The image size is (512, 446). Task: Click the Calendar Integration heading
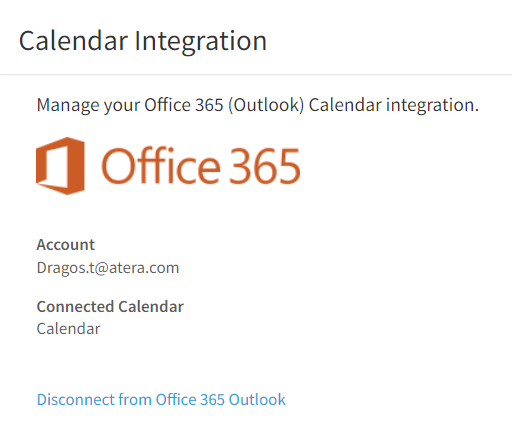click(x=143, y=41)
